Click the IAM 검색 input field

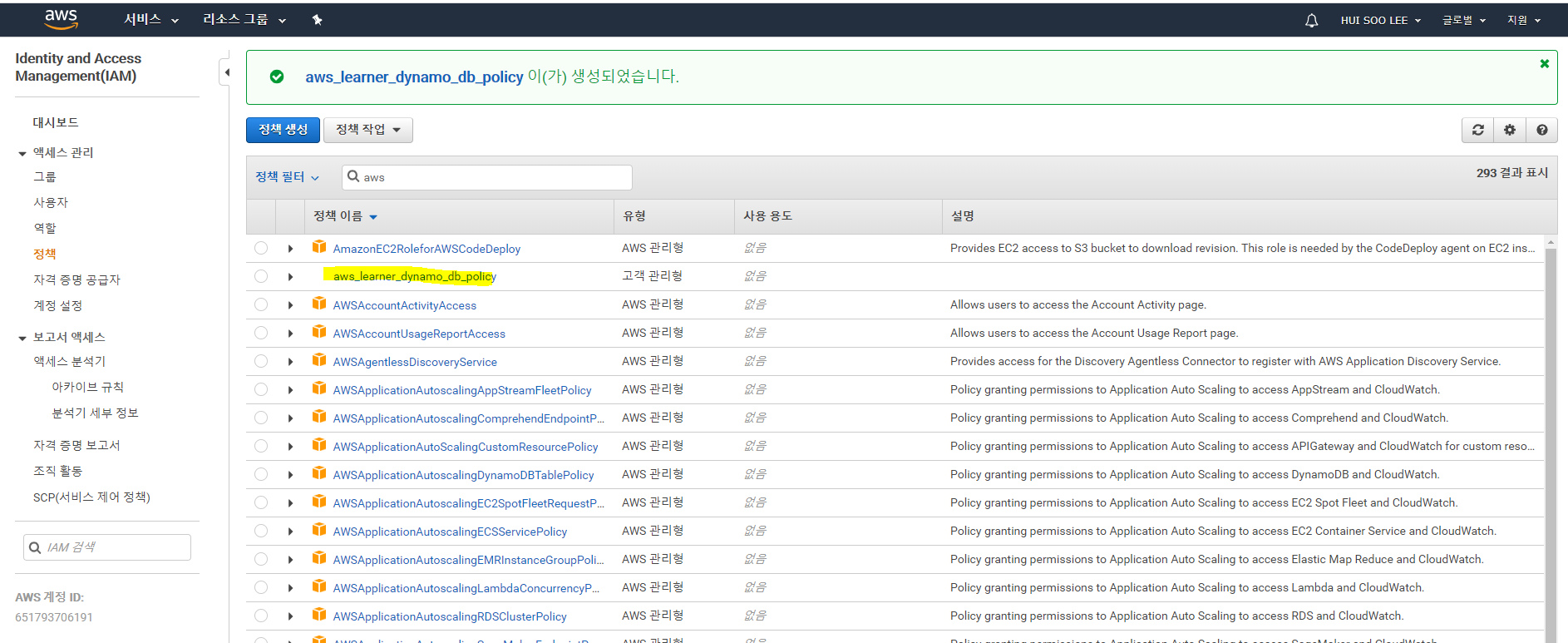click(107, 547)
